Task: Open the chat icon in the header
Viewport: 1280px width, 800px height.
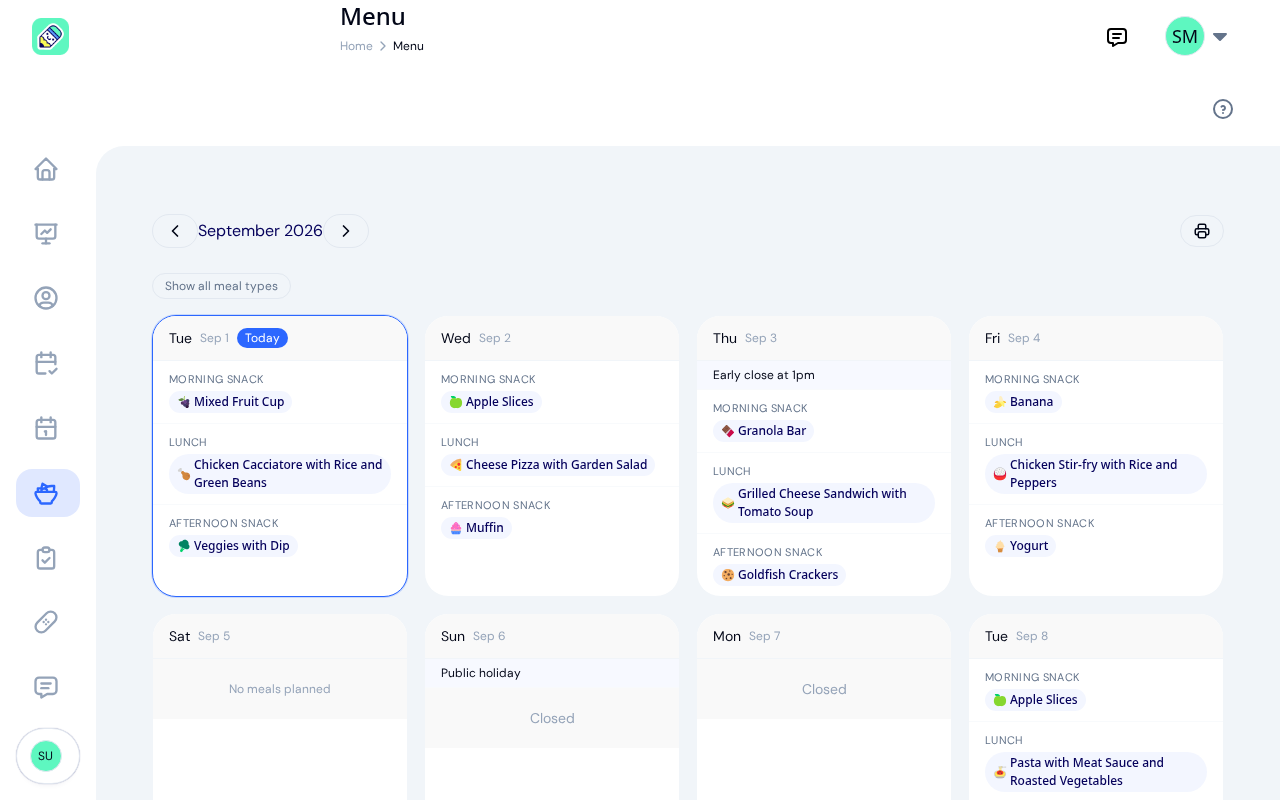Action: tap(1117, 37)
